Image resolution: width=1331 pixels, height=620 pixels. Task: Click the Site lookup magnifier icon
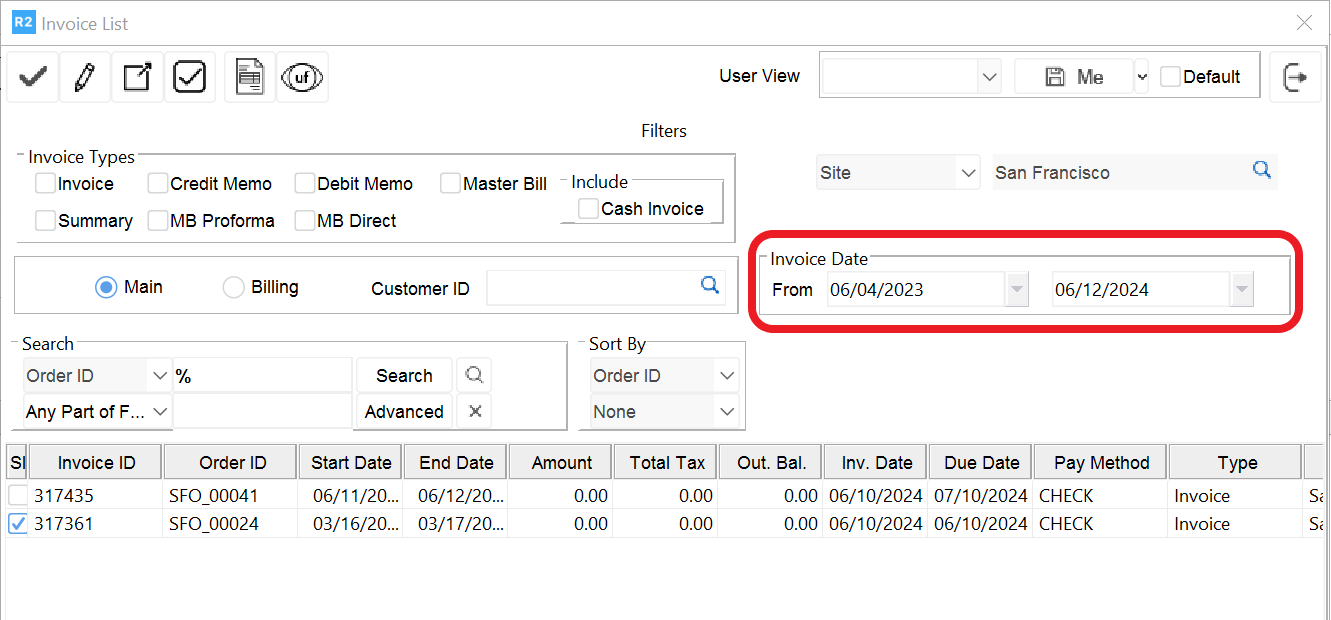tap(1262, 171)
